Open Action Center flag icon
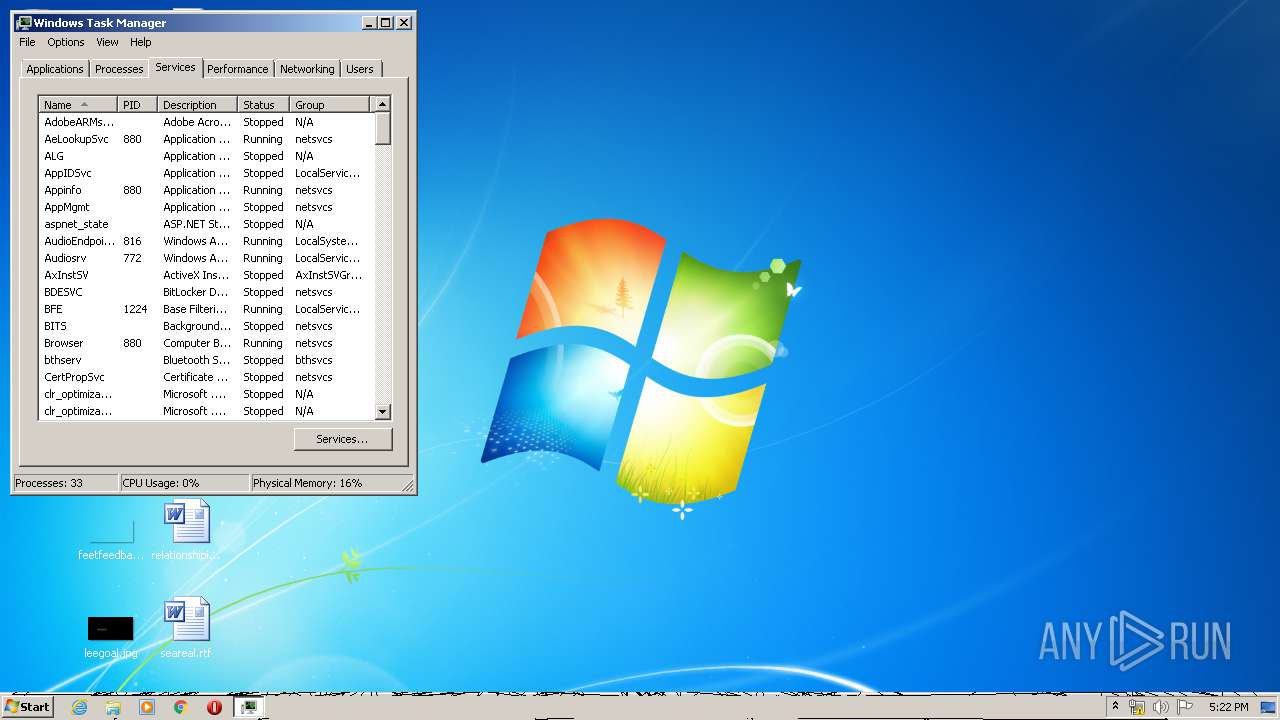The height and width of the screenshot is (720, 1280). (1185, 707)
